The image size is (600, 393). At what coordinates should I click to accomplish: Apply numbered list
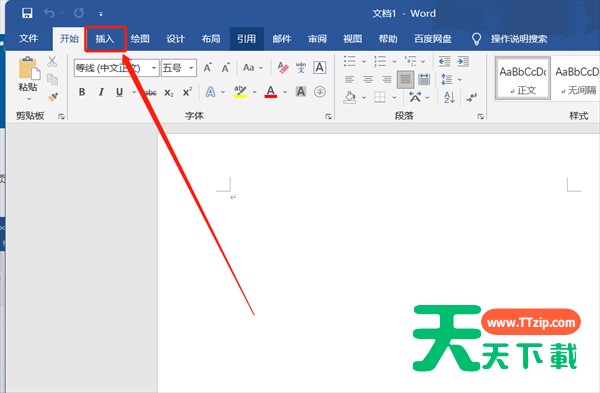click(x=380, y=61)
